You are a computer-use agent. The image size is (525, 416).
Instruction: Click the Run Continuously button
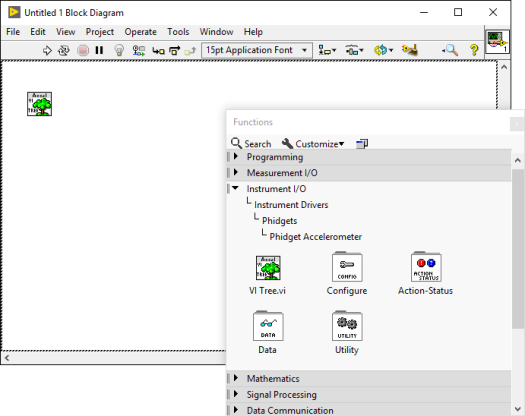tap(64, 51)
